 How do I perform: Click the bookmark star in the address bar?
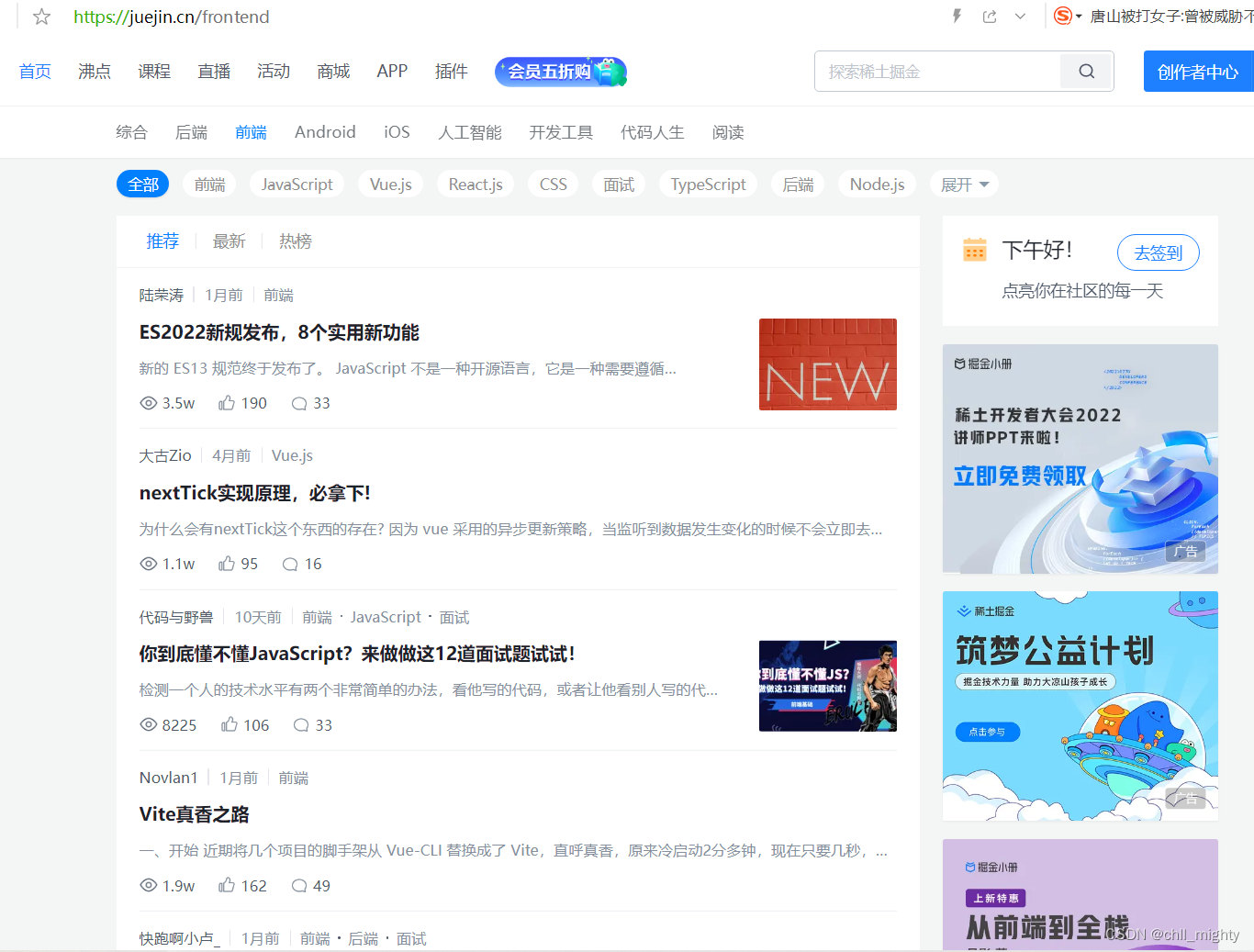[40, 16]
